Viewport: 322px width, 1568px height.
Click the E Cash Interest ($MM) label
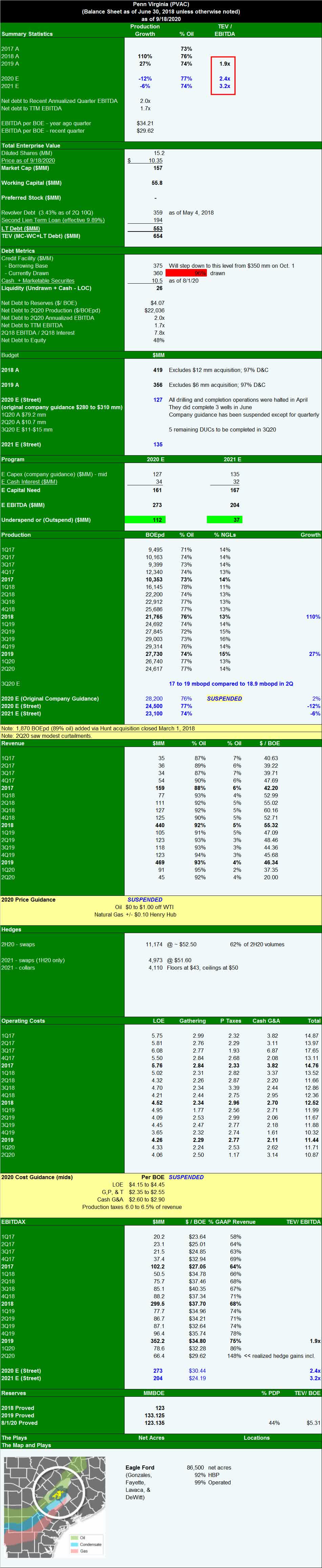[29, 482]
